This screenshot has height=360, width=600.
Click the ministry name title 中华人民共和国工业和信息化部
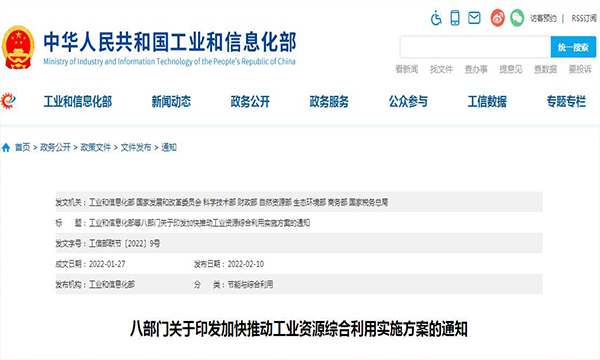pyautogui.click(x=170, y=42)
